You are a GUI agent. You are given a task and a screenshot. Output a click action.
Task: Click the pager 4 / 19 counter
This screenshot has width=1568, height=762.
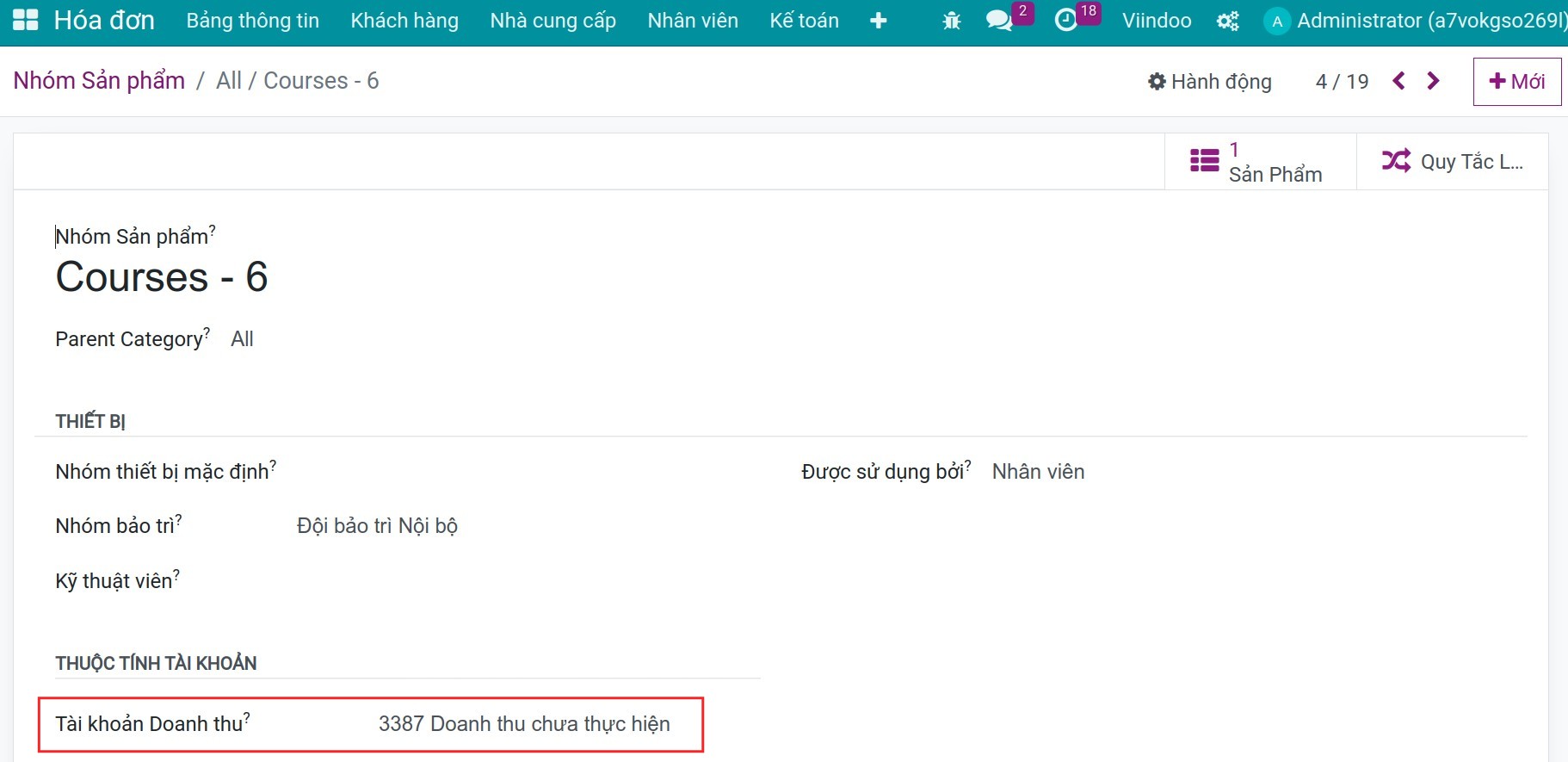click(1342, 82)
